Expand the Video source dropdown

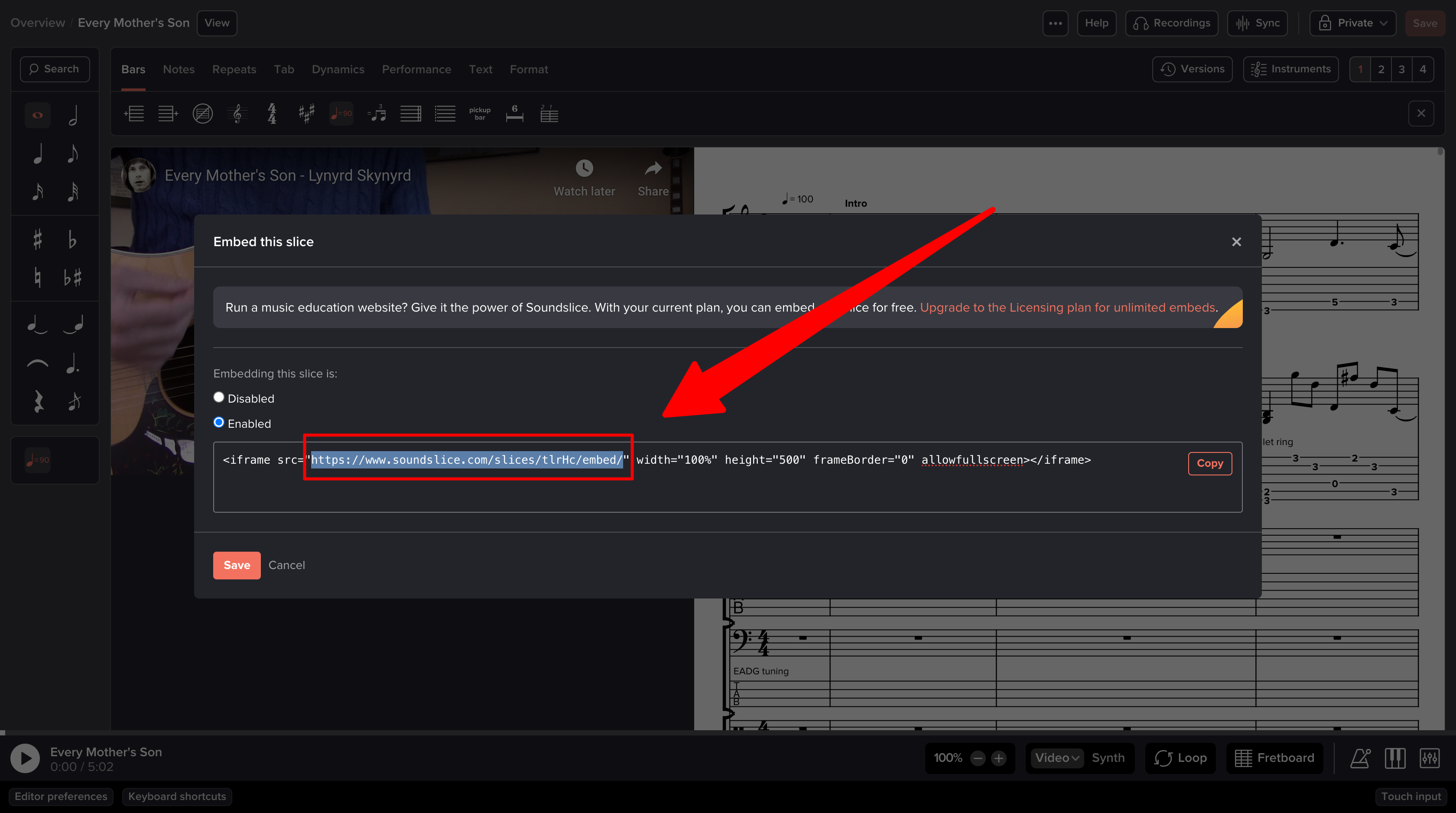(x=1057, y=758)
